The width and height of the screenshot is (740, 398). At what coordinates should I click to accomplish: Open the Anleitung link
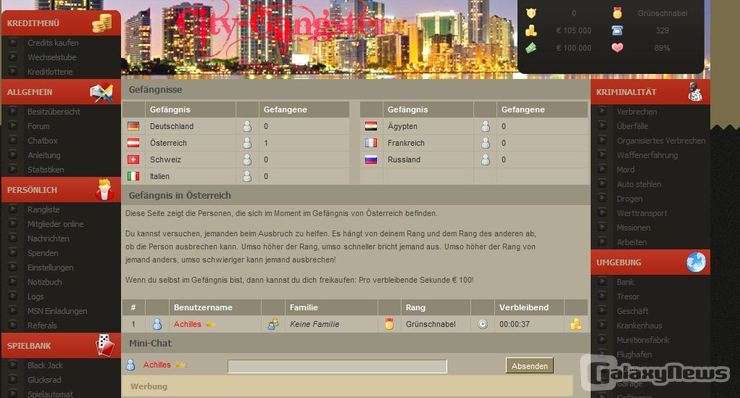44,155
